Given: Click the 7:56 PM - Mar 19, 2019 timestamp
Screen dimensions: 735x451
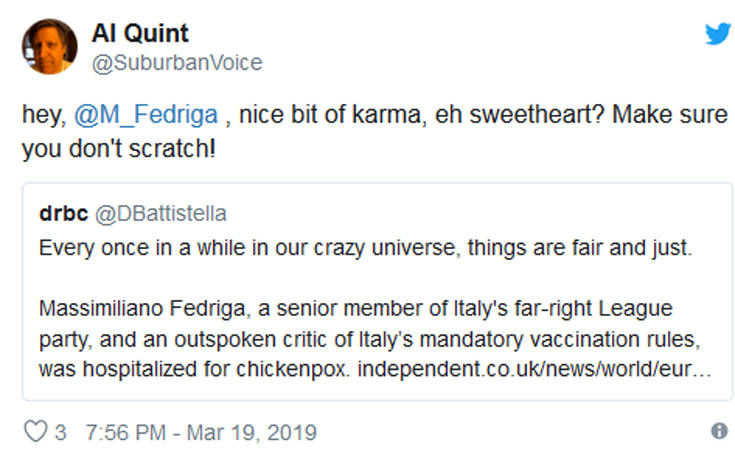Looking at the screenshot, I should pos(202,432).
